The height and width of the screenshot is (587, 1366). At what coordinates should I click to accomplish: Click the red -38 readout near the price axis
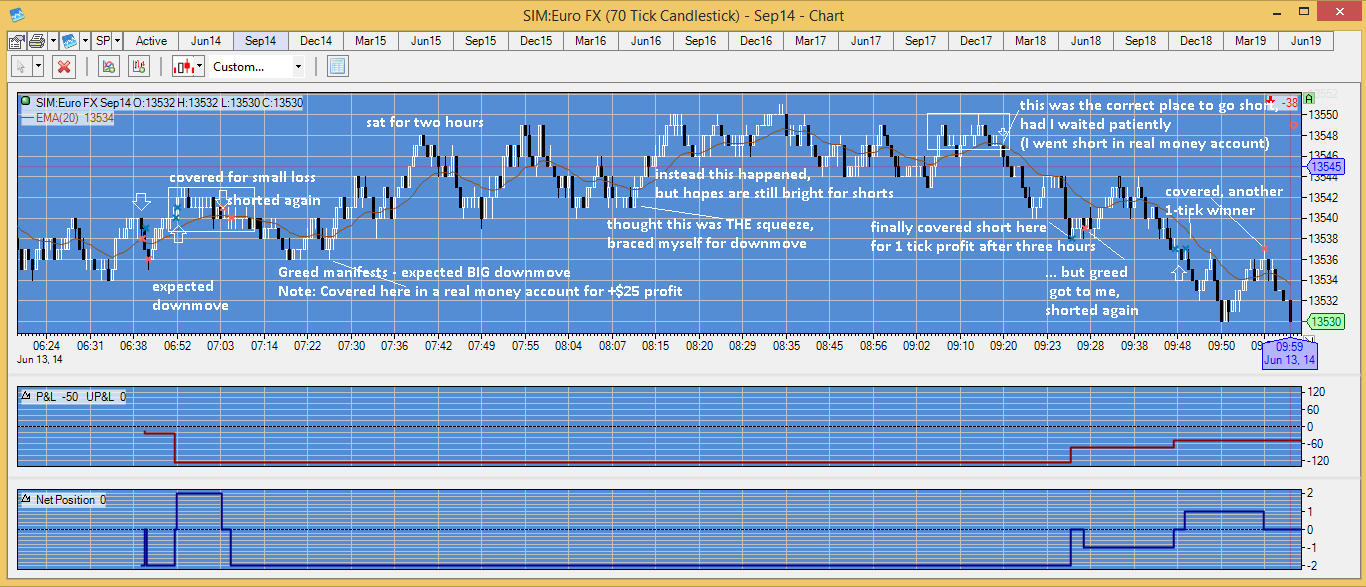pos(1290,103)
